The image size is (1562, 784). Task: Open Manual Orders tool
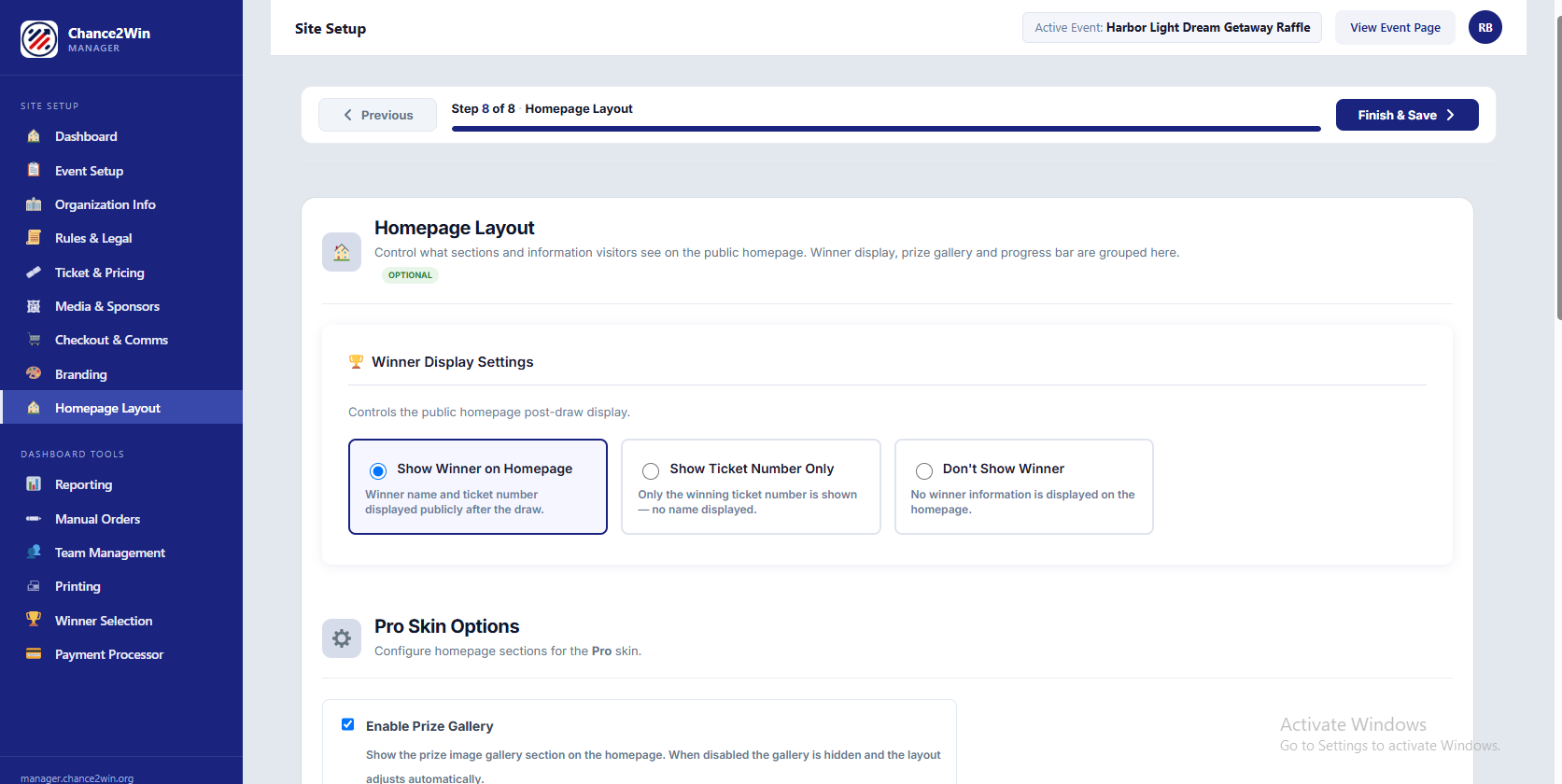tap(121, 519)
